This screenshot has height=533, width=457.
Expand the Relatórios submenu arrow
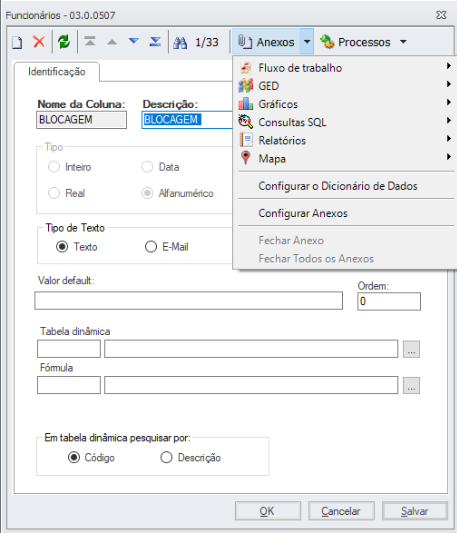(449, 138)
